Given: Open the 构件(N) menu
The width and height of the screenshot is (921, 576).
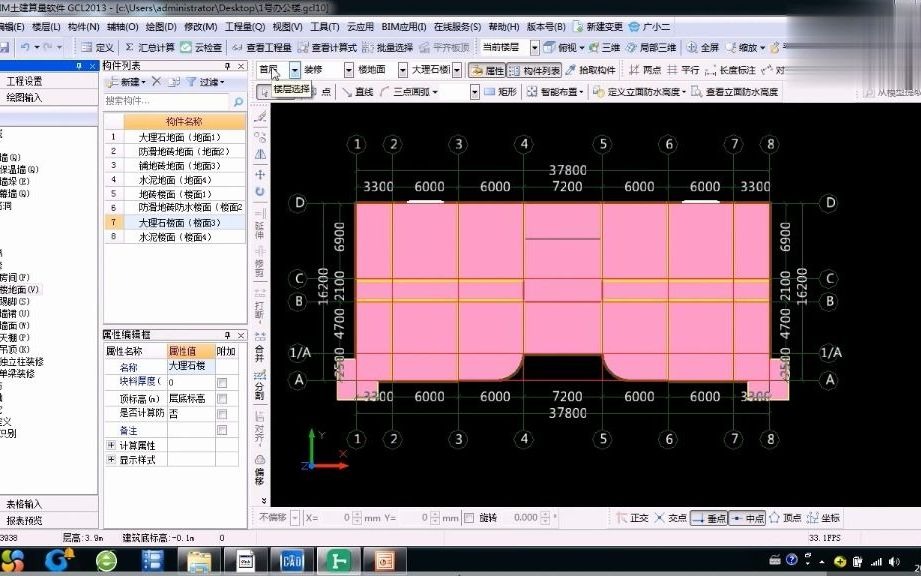Looking at the screenshot, I should click(x=83, y=27).
